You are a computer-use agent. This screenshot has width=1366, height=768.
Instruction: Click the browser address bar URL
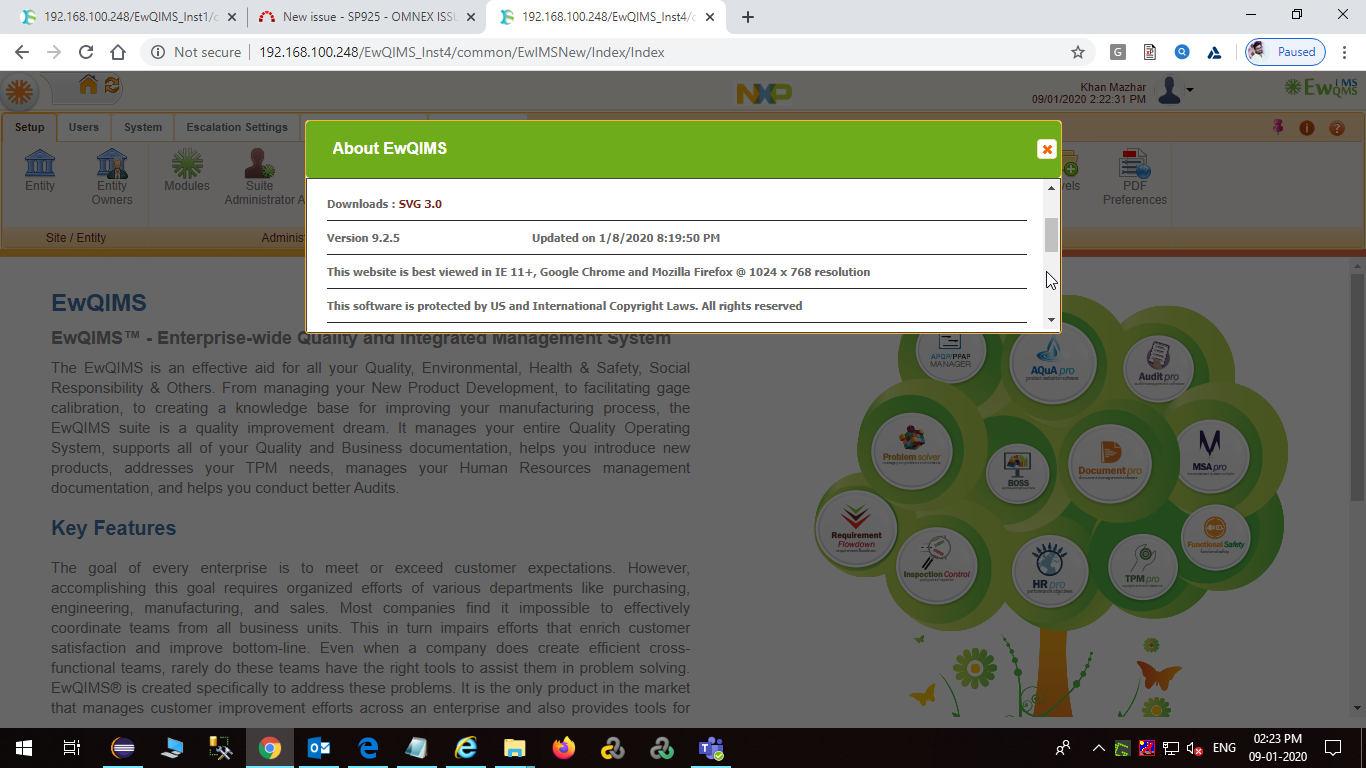coord(461,52)
